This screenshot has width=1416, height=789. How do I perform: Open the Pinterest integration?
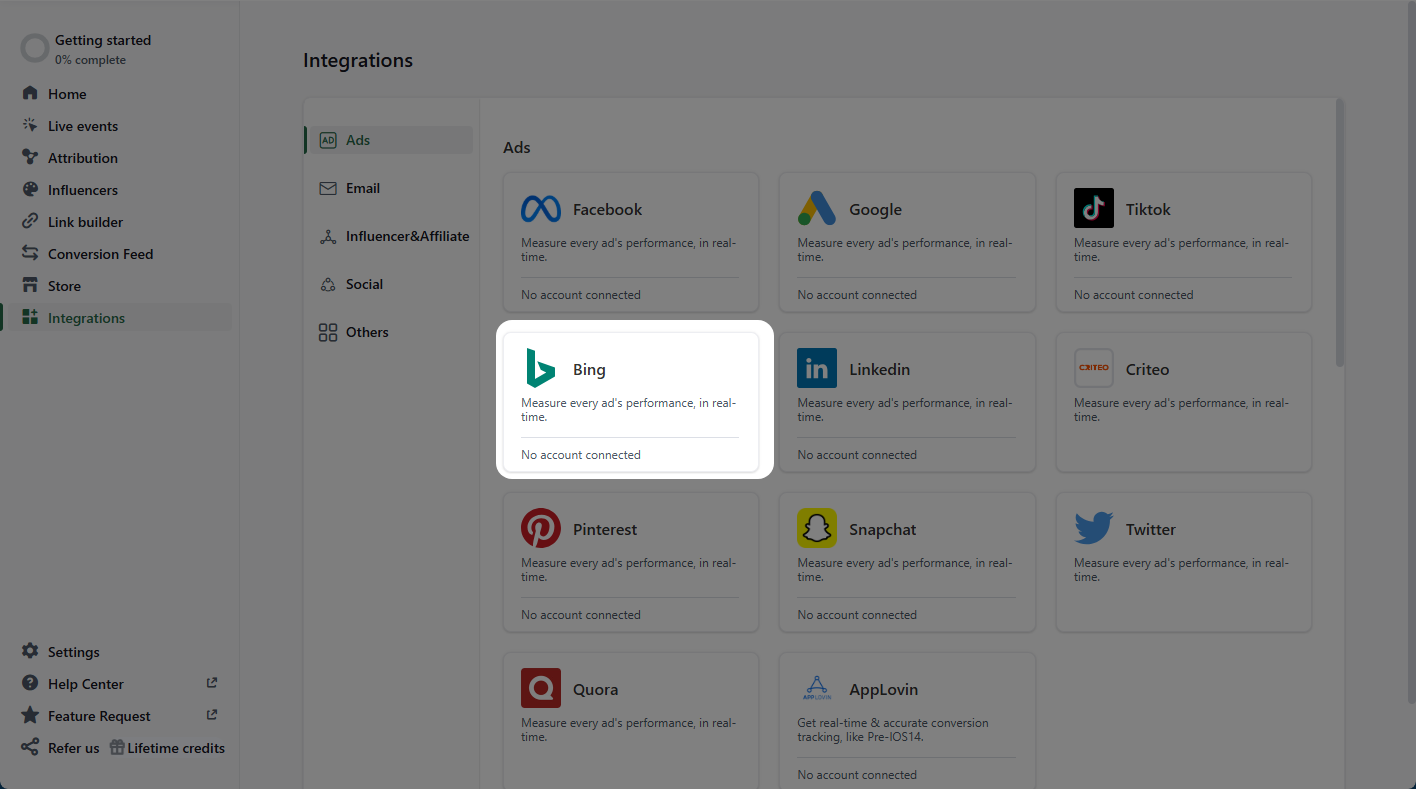pos(541,528)
